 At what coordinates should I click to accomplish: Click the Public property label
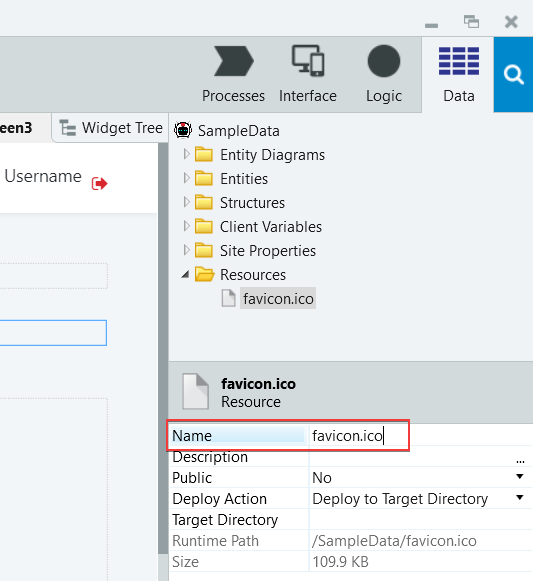pos(192,478)
